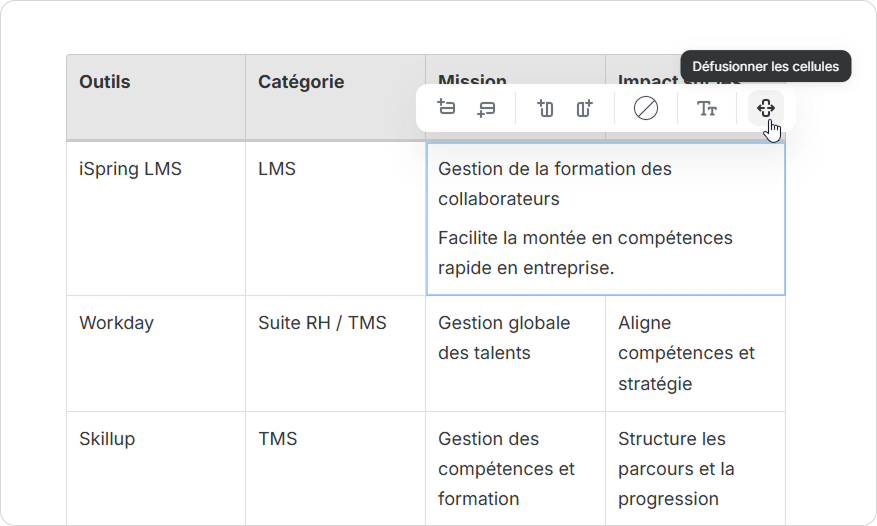This screenshot has height=526, width=877.
Task: Insert a row above the cell
Action: [x=447, y=108]
